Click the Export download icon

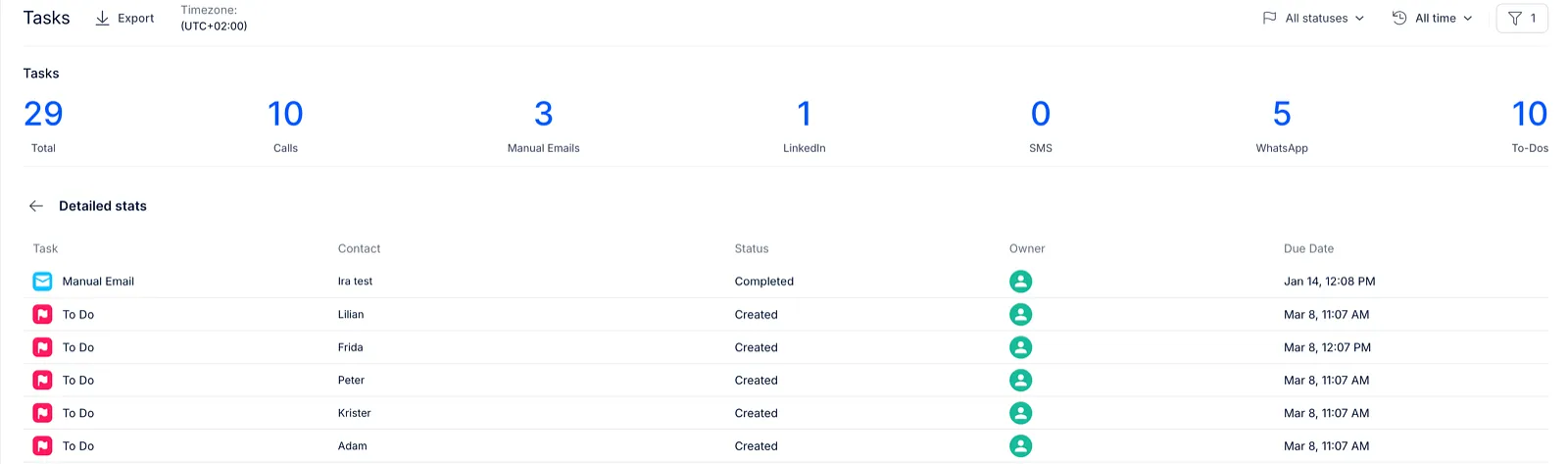102,19
